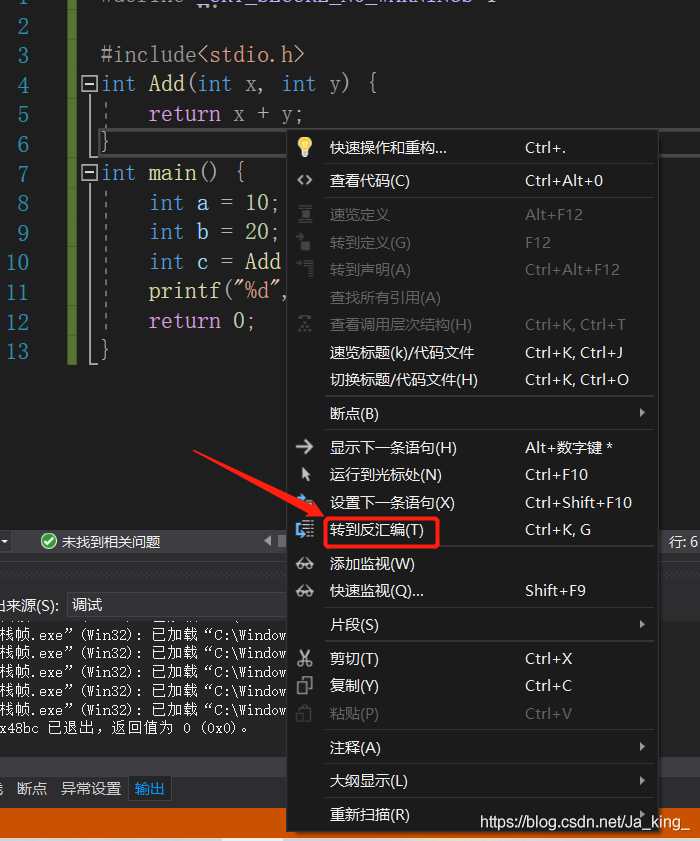Expand the 注释(A) submenu arrow

point(642,747)
